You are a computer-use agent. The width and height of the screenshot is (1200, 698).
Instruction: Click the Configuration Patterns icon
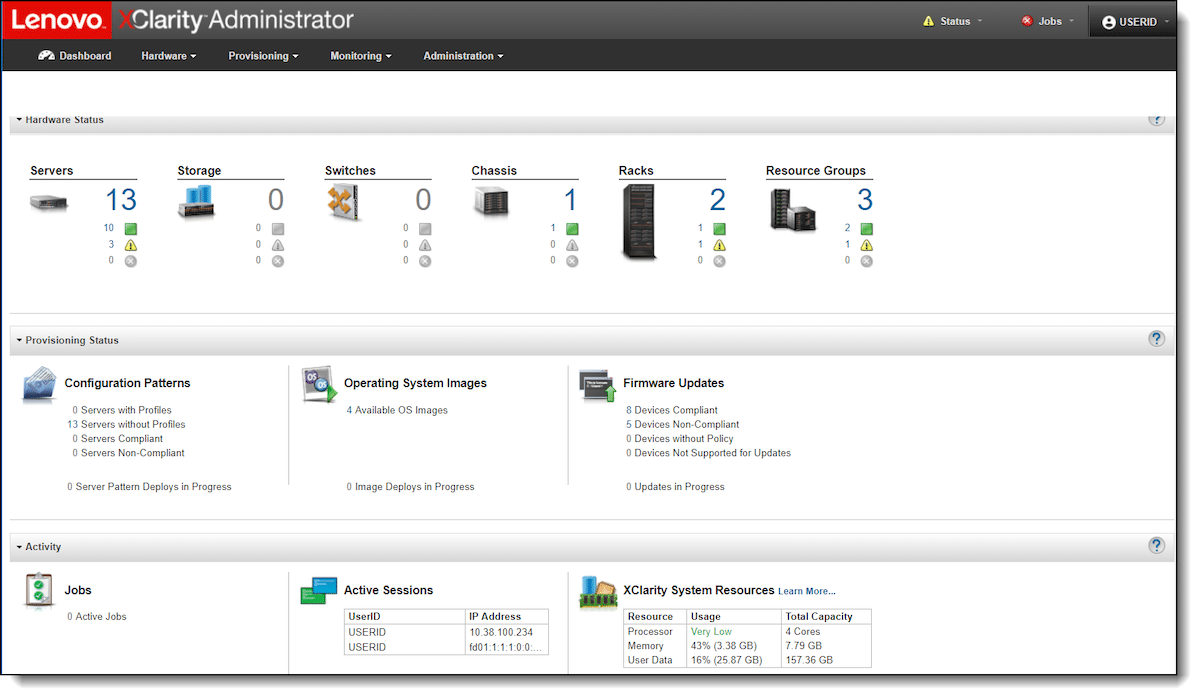(x=40, y=385)
